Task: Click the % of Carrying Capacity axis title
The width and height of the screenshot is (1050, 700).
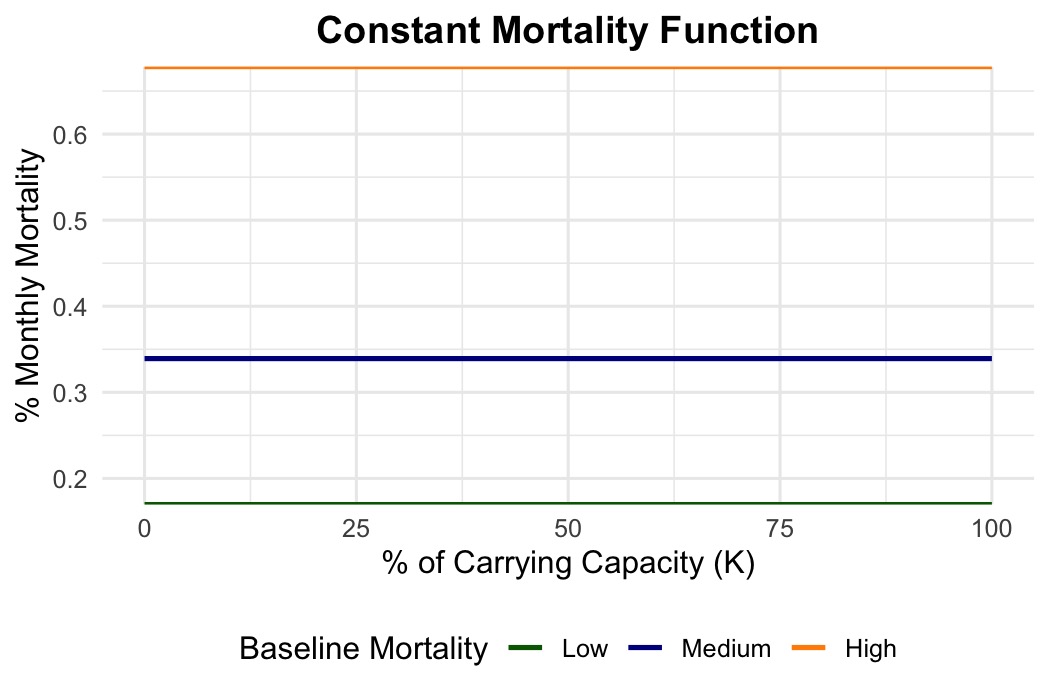Action: [x=567, y=563]
